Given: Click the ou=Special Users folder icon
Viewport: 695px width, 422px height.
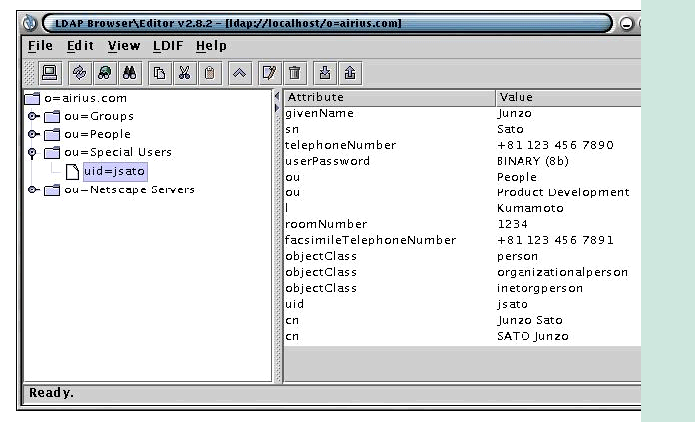Looking at the screenshot, I should [52, 152].
